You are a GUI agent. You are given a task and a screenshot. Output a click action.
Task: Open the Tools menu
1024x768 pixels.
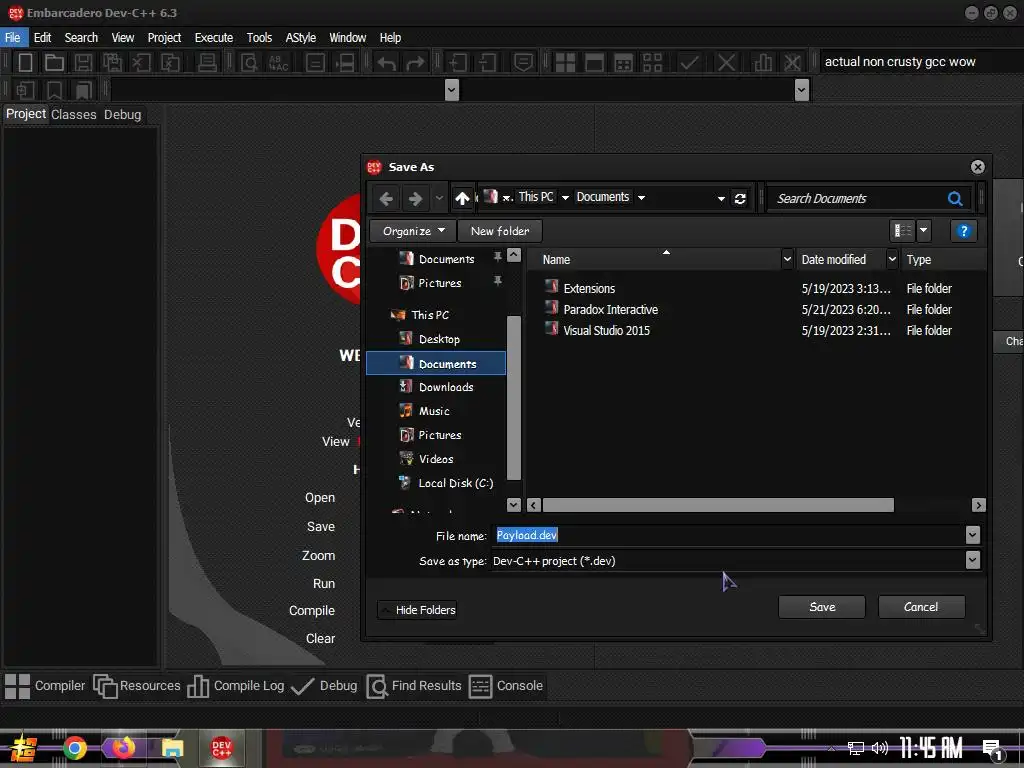[259, 38]
